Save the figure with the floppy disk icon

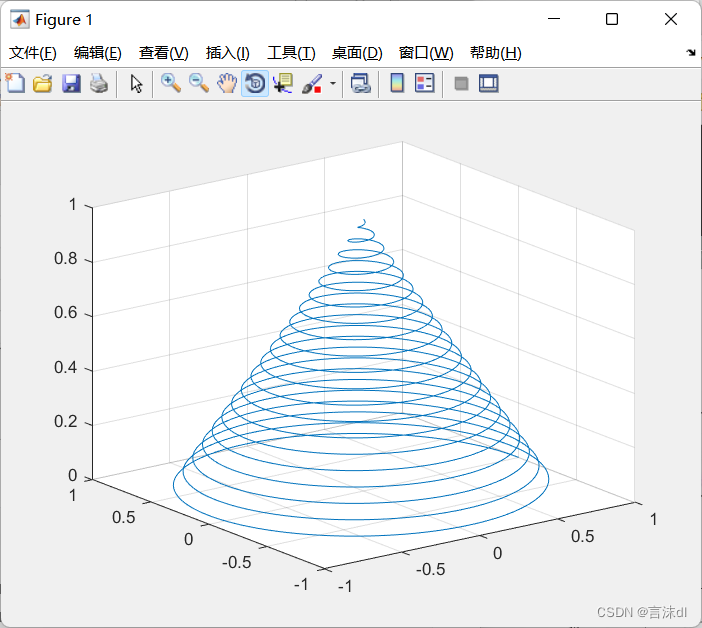(x=71, y=84)
